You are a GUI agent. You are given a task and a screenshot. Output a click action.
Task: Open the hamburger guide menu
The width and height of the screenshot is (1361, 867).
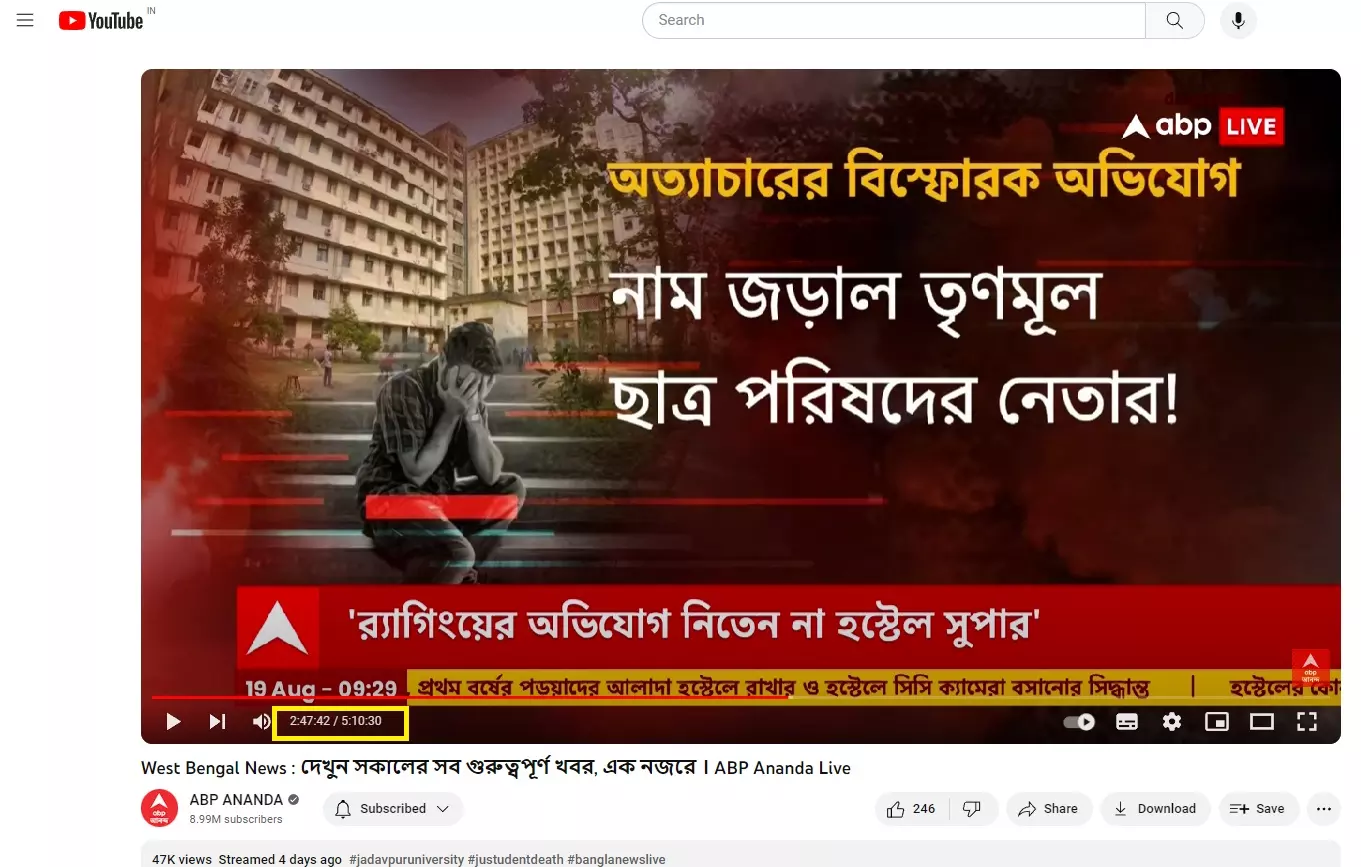pyautogui.click(x=26, y=20)
